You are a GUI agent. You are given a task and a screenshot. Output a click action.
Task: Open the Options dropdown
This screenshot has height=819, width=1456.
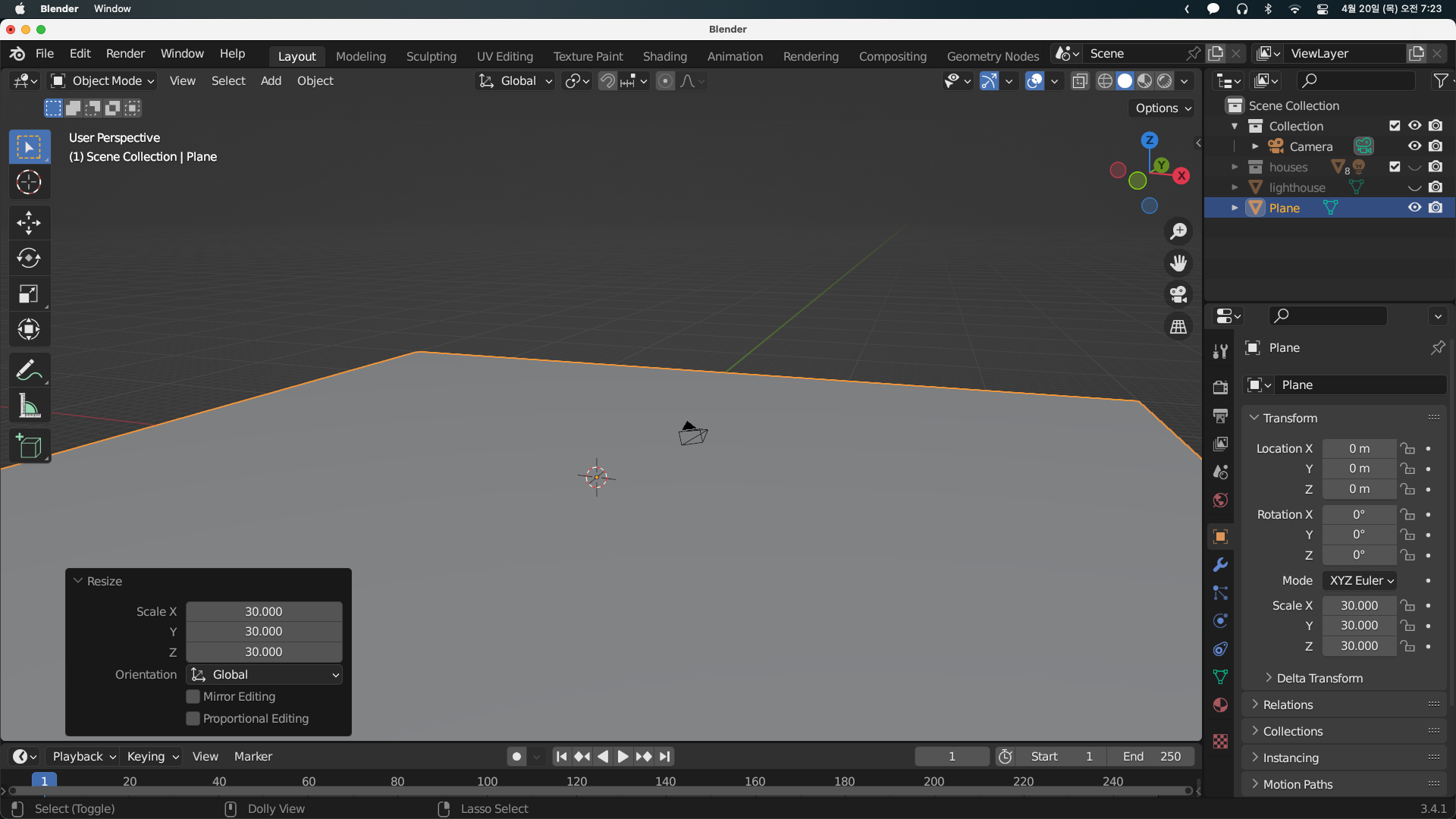[1163, 108]
